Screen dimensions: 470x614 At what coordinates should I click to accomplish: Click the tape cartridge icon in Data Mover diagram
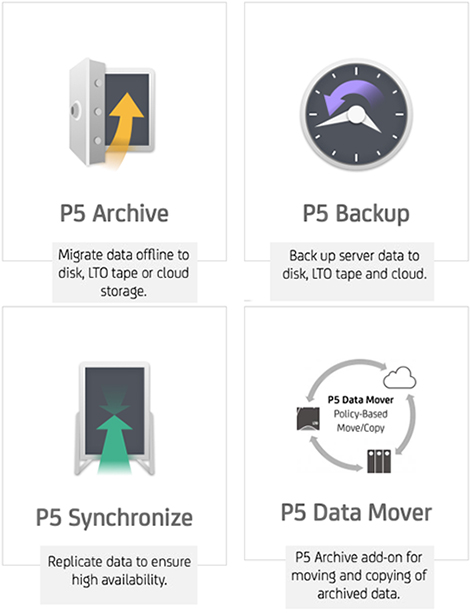tap(308, 419)
